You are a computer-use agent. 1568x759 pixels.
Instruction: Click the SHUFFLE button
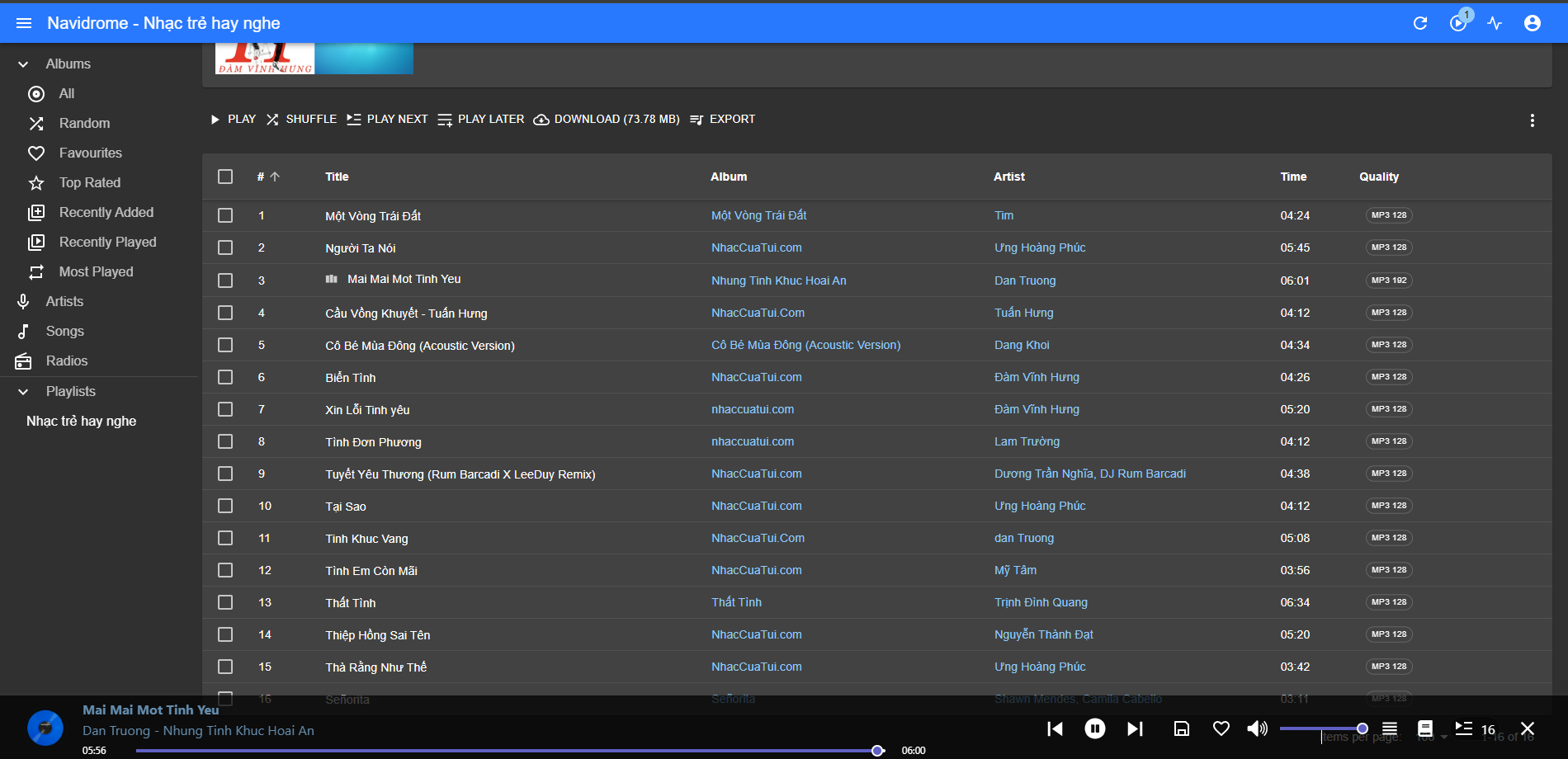click(301, 120)
